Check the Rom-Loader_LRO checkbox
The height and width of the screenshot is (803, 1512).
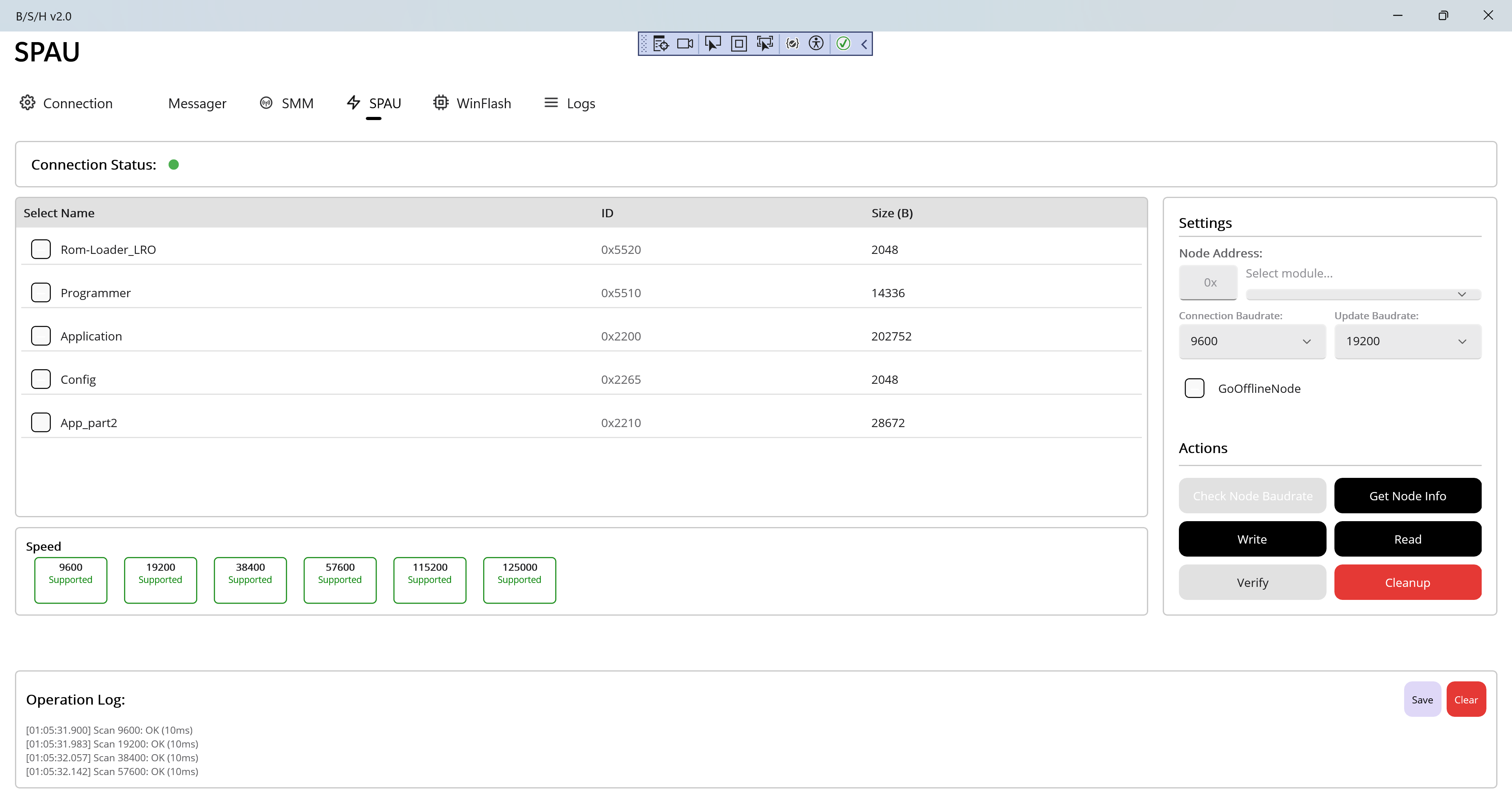coord(41,249)
